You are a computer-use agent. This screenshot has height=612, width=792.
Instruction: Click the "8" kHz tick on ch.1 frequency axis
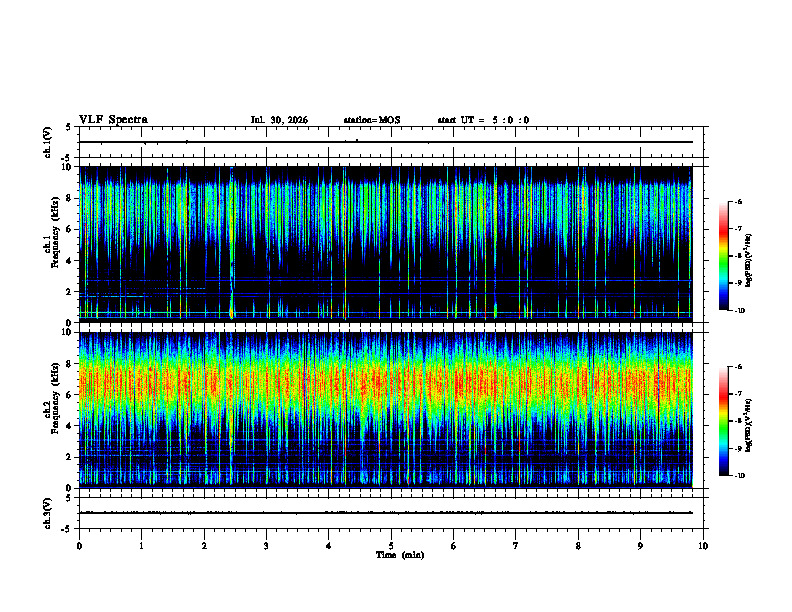coord(70,198)
